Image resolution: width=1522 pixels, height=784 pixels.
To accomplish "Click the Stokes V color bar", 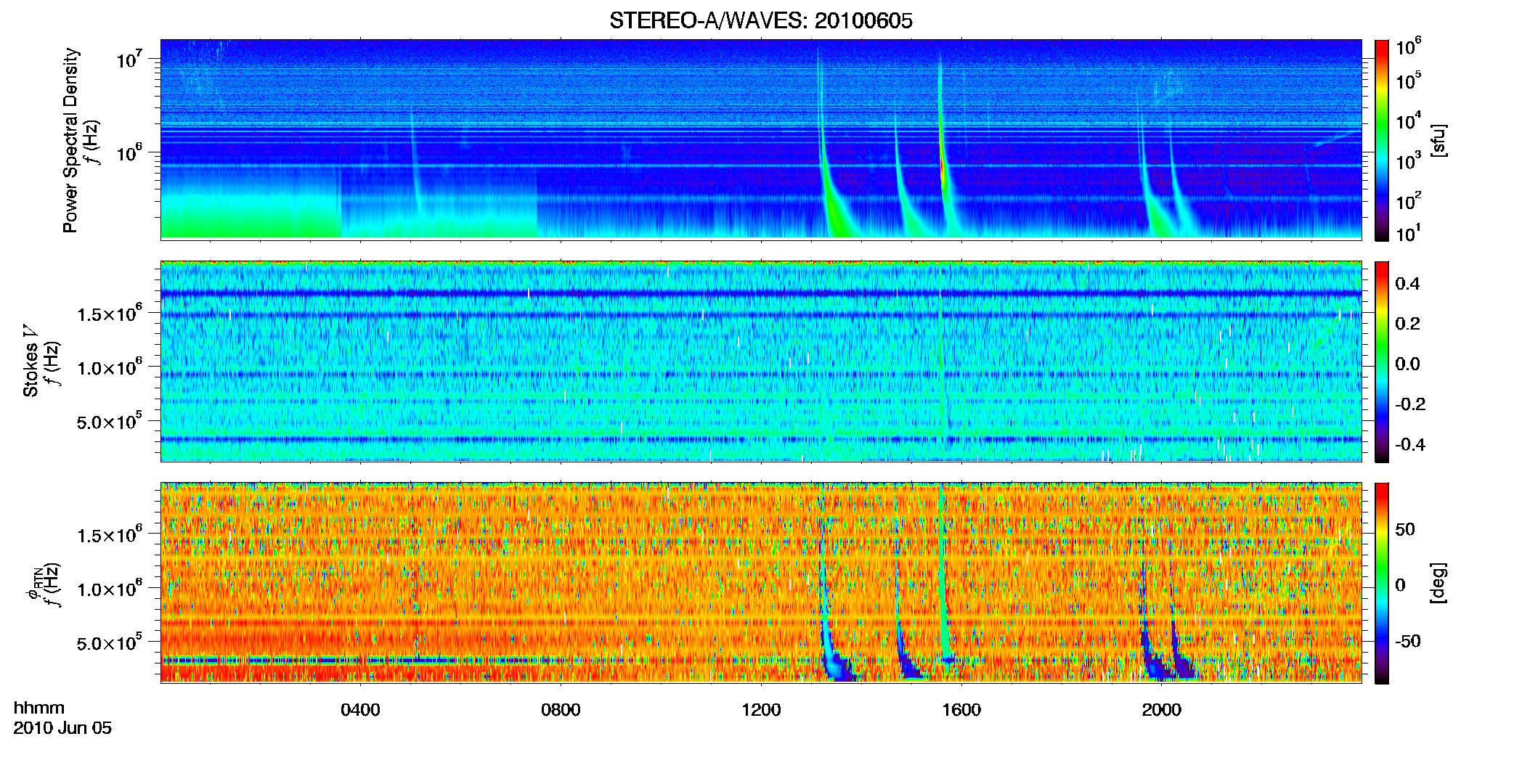I will pos(1382,362).
